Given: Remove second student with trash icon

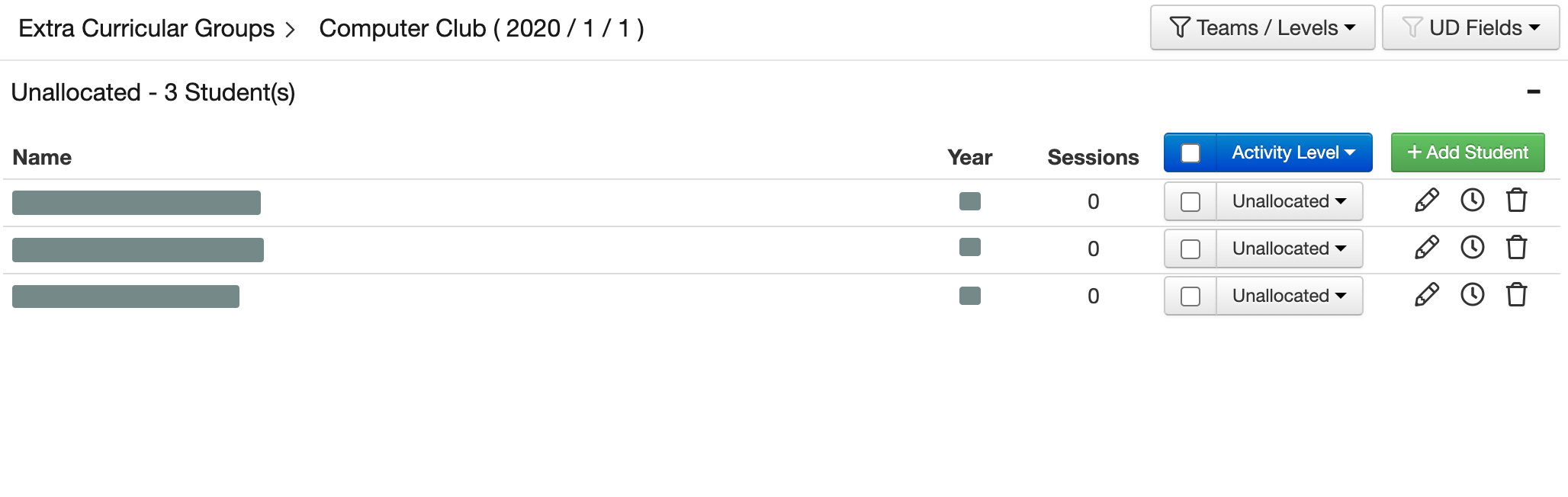Looking at the screenshot, I should tap(1516, 248).
